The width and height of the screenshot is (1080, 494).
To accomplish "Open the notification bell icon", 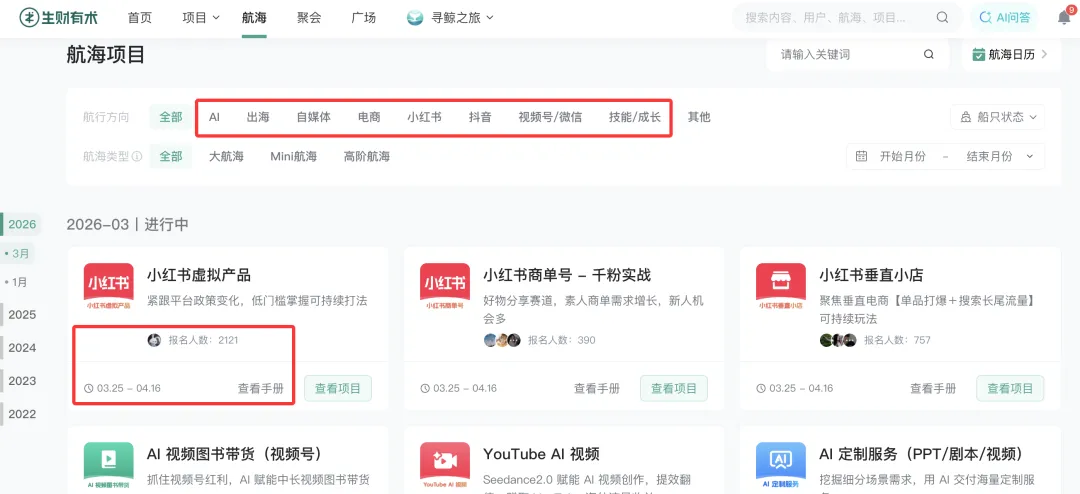I will [1063, 18].
